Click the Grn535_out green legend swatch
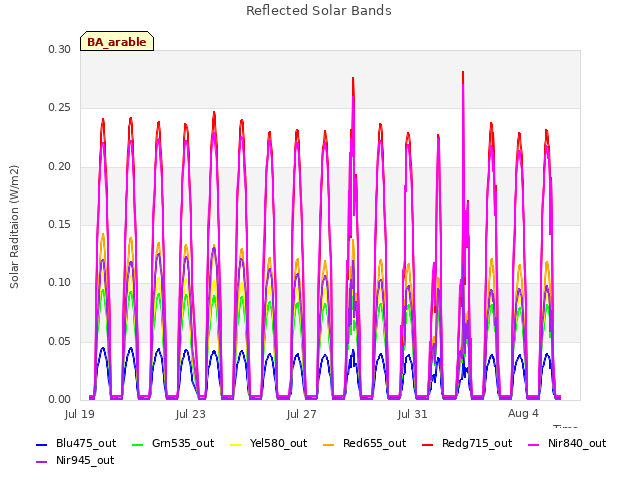 coord(138,444)
